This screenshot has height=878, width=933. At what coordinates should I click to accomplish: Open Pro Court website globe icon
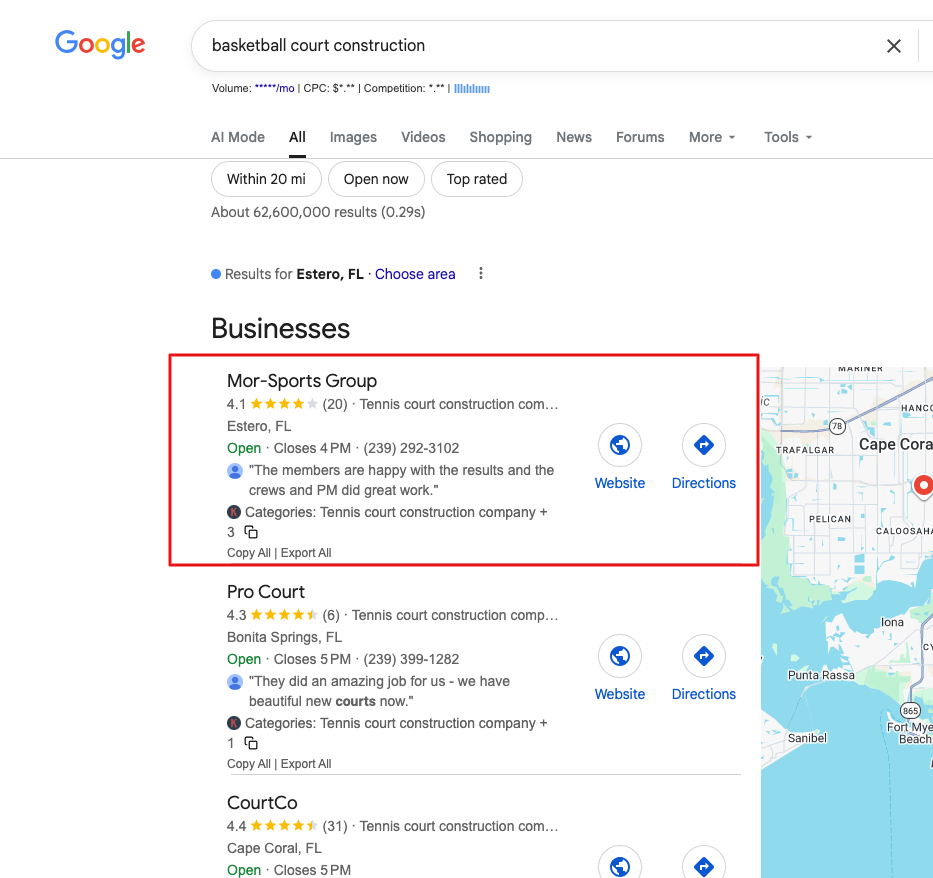tap(620, 656)
